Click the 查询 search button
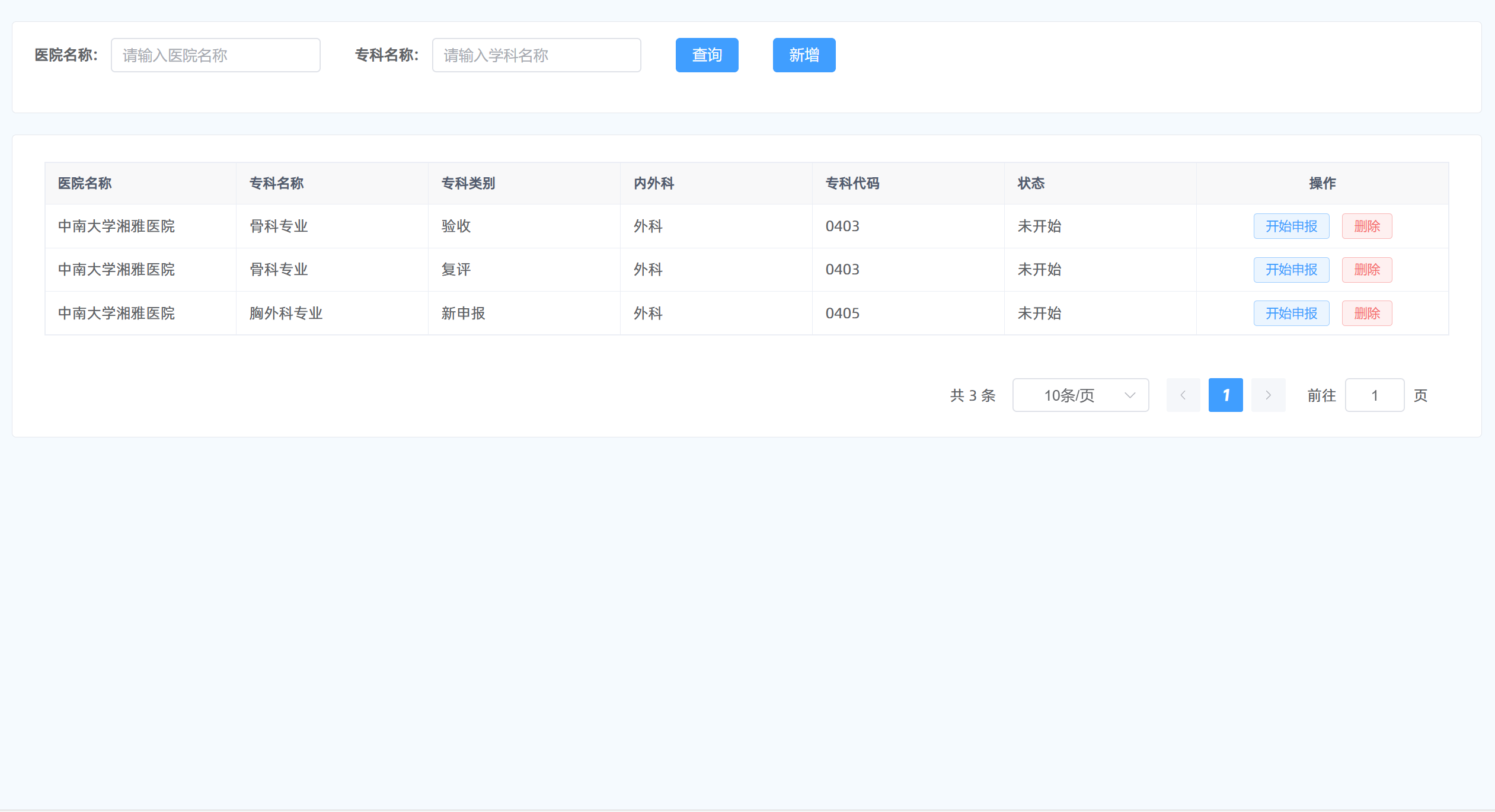 [x=707, y=55]
